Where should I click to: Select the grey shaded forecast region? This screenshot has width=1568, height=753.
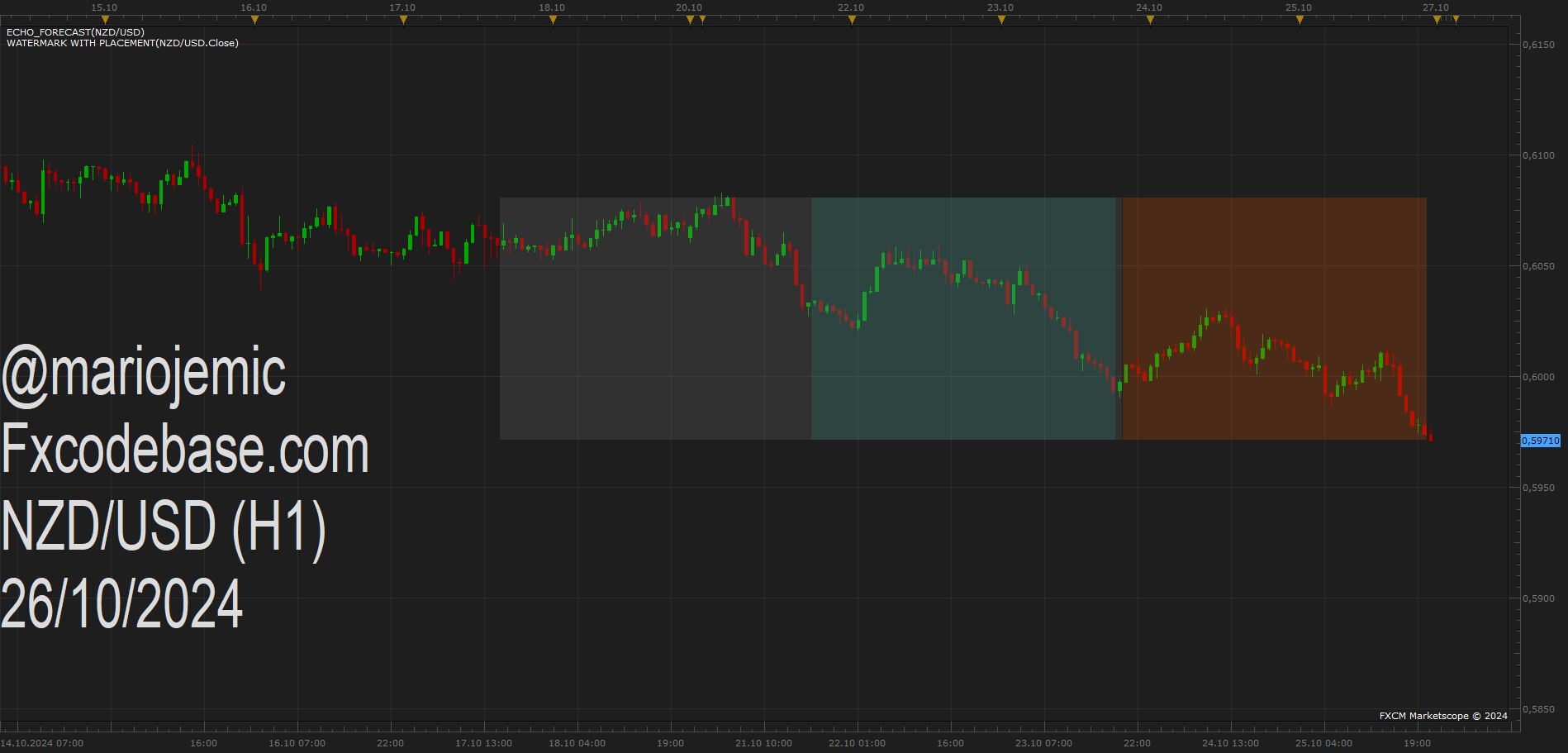click(655, 318)
